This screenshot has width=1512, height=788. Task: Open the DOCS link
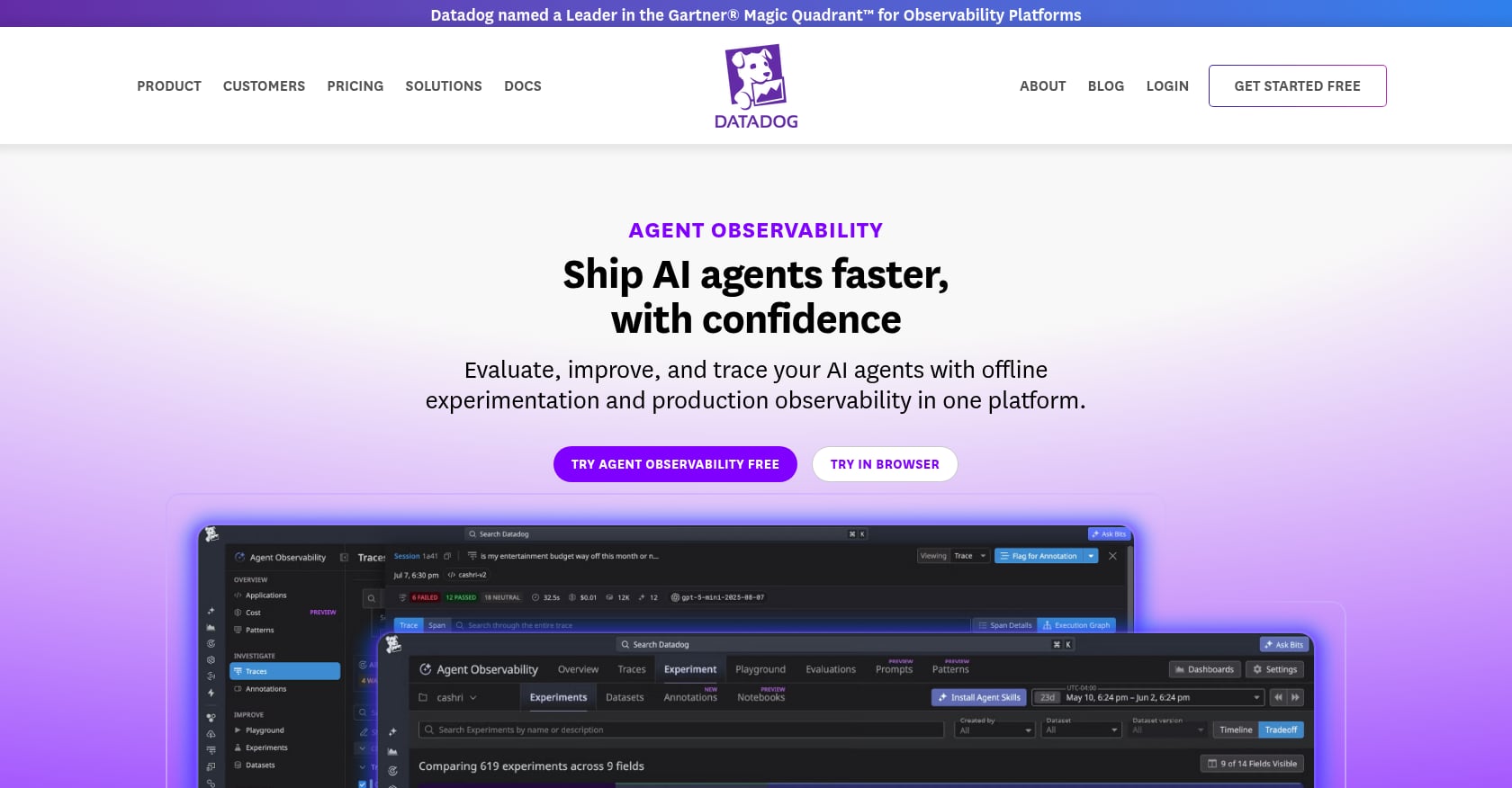[523, 86]
